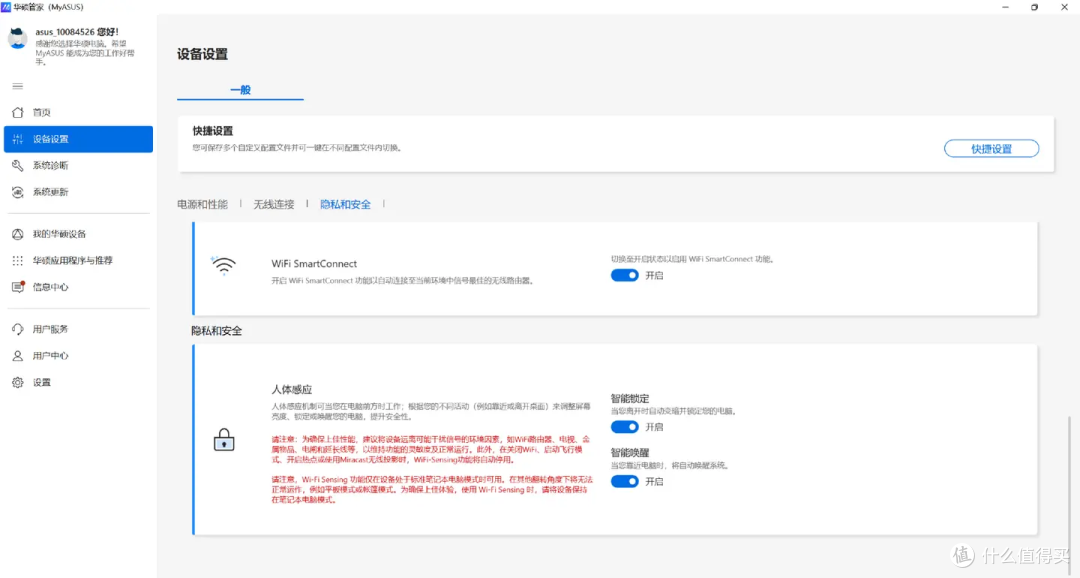Click the WiFi SmartConnect title text
The width and height of the screenshot is (1080, 578).
coord(314,264)
